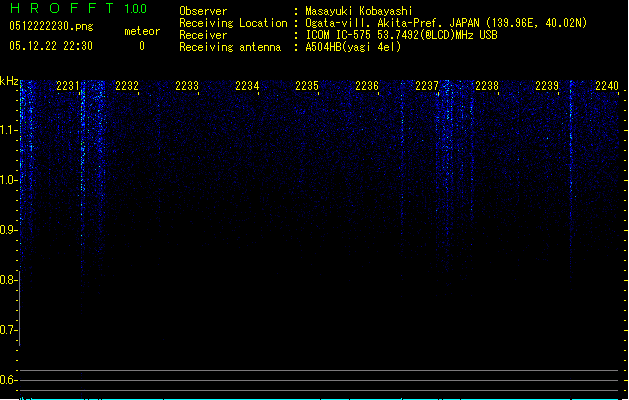Click time marker 2238
Image resolution: width=629 pixels, height=400 pixels.
pyautogui.click(x=487, y=86)
